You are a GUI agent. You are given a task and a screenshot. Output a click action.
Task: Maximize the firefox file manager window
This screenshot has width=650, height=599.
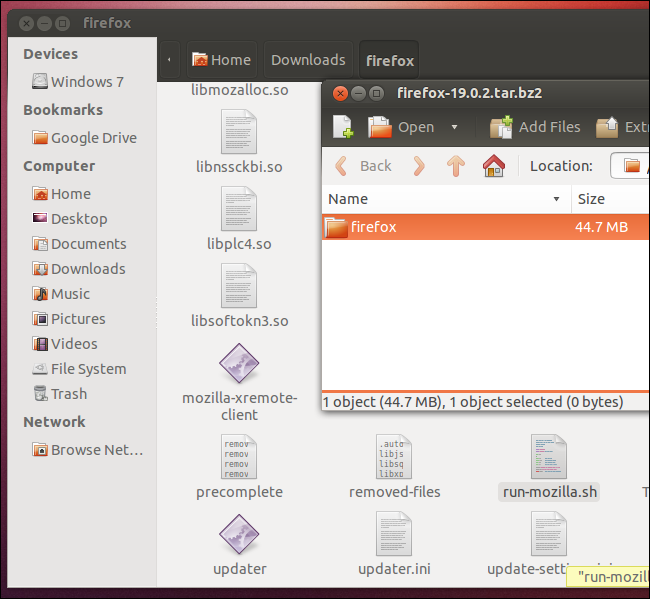pos(62,23)
